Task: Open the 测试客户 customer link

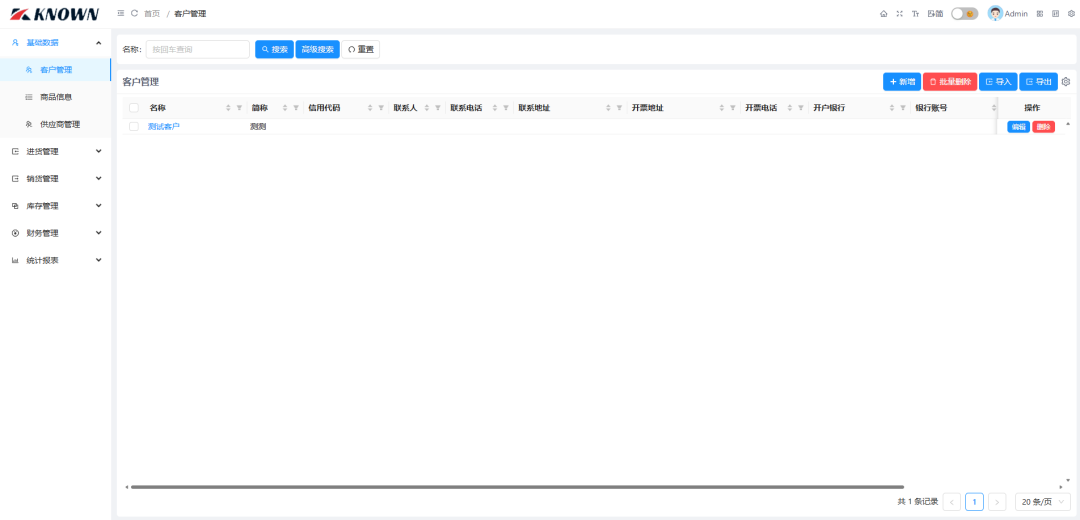Action: [164, 127]
